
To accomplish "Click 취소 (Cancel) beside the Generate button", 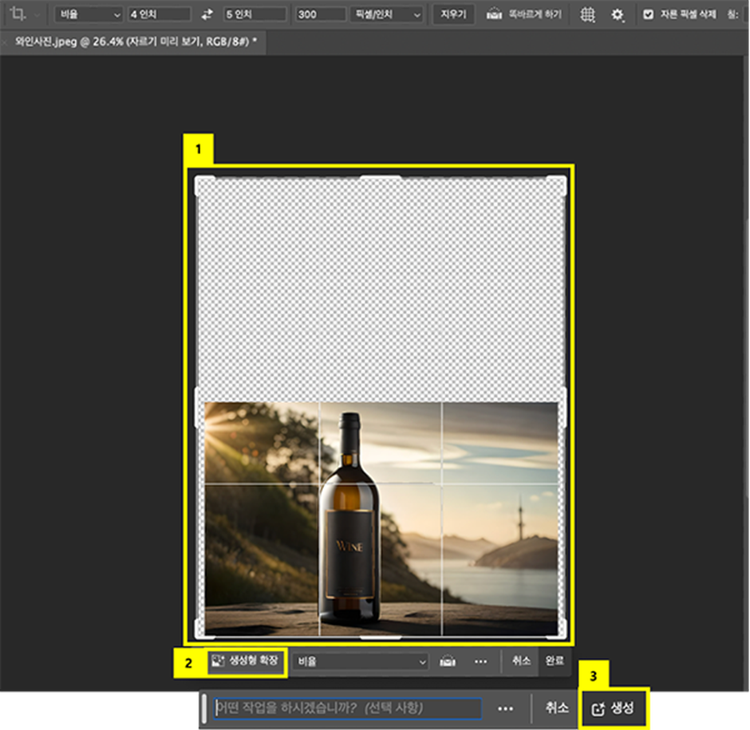I will (x=557, y=708).
